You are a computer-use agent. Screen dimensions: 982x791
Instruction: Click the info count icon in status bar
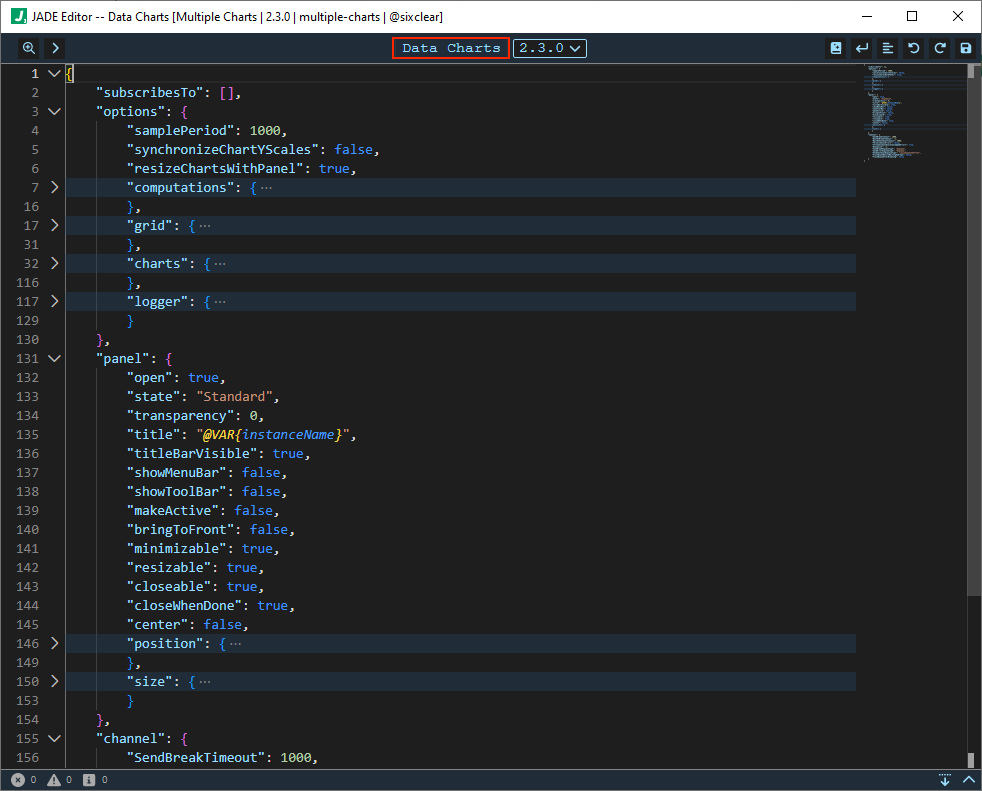[x=90, y=779]
